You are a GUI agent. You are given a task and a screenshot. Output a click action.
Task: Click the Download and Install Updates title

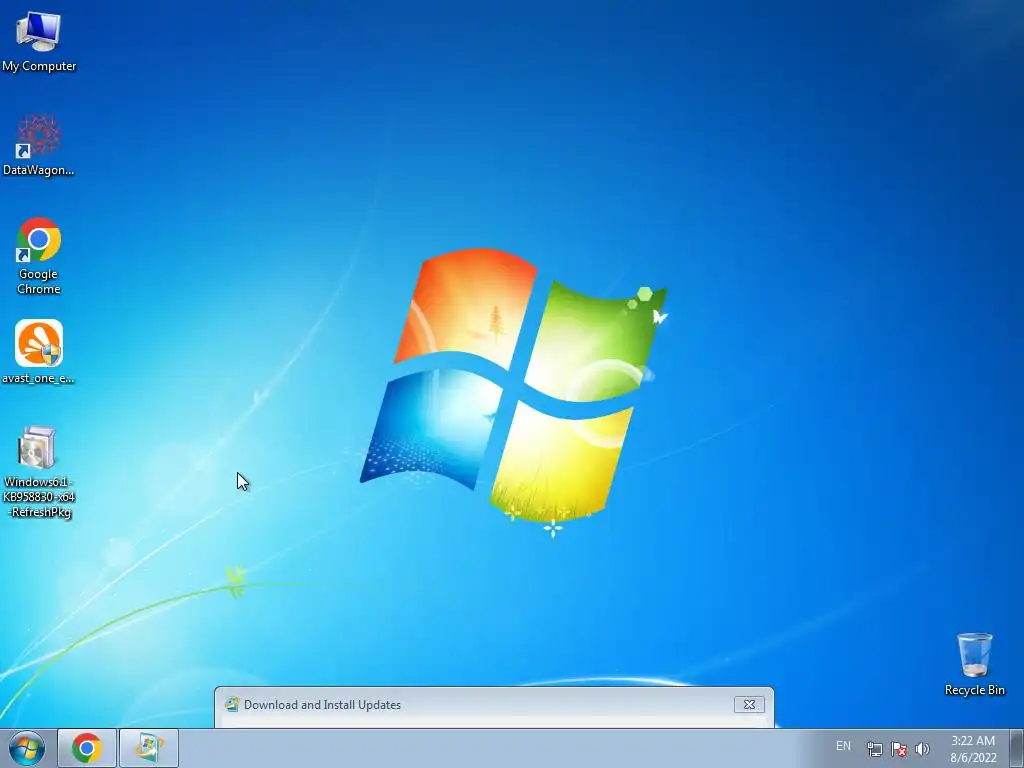[x=322, y=705]
